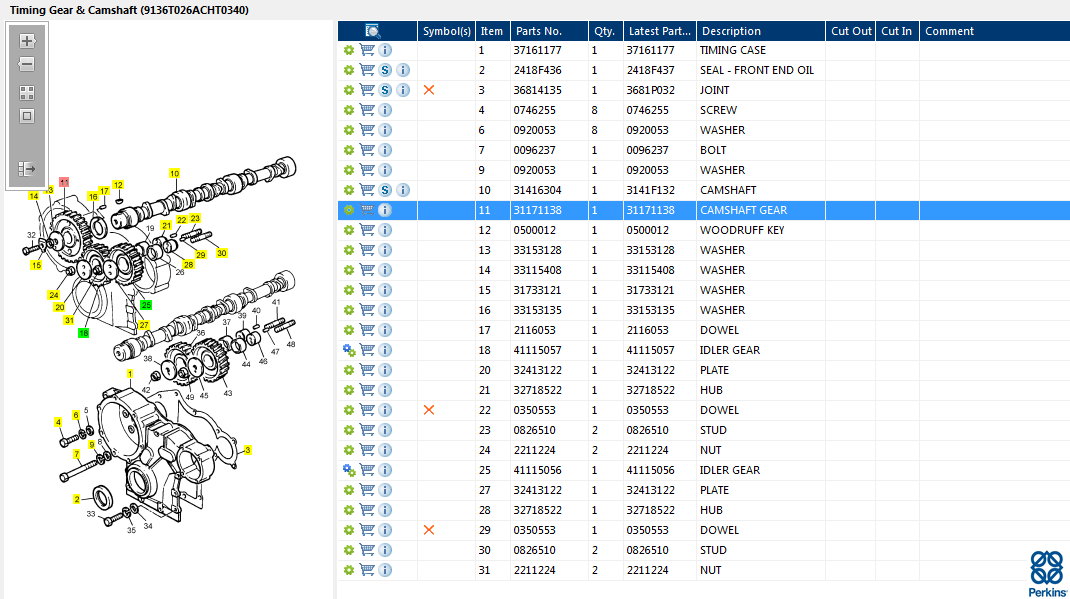Select item 24 NUT description
Image resolution: width=1070 pixels, height=599 pixels.
(x=710, y=450)
